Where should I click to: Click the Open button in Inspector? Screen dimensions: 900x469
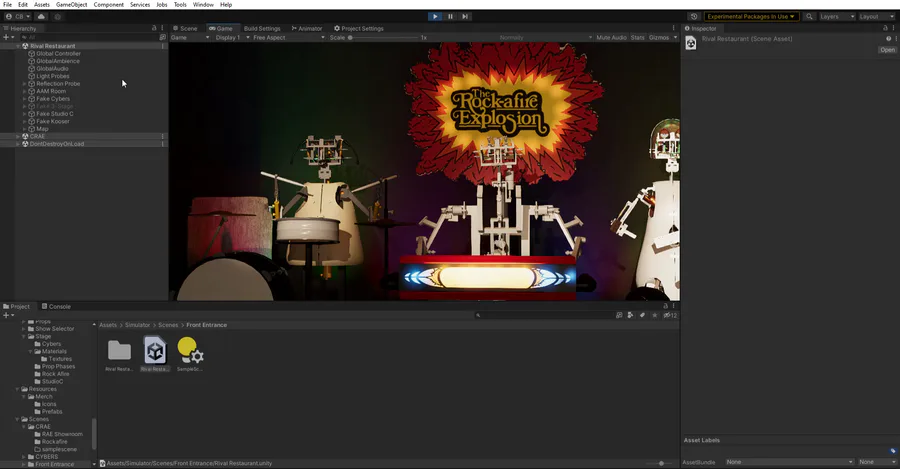click(887, 50)
